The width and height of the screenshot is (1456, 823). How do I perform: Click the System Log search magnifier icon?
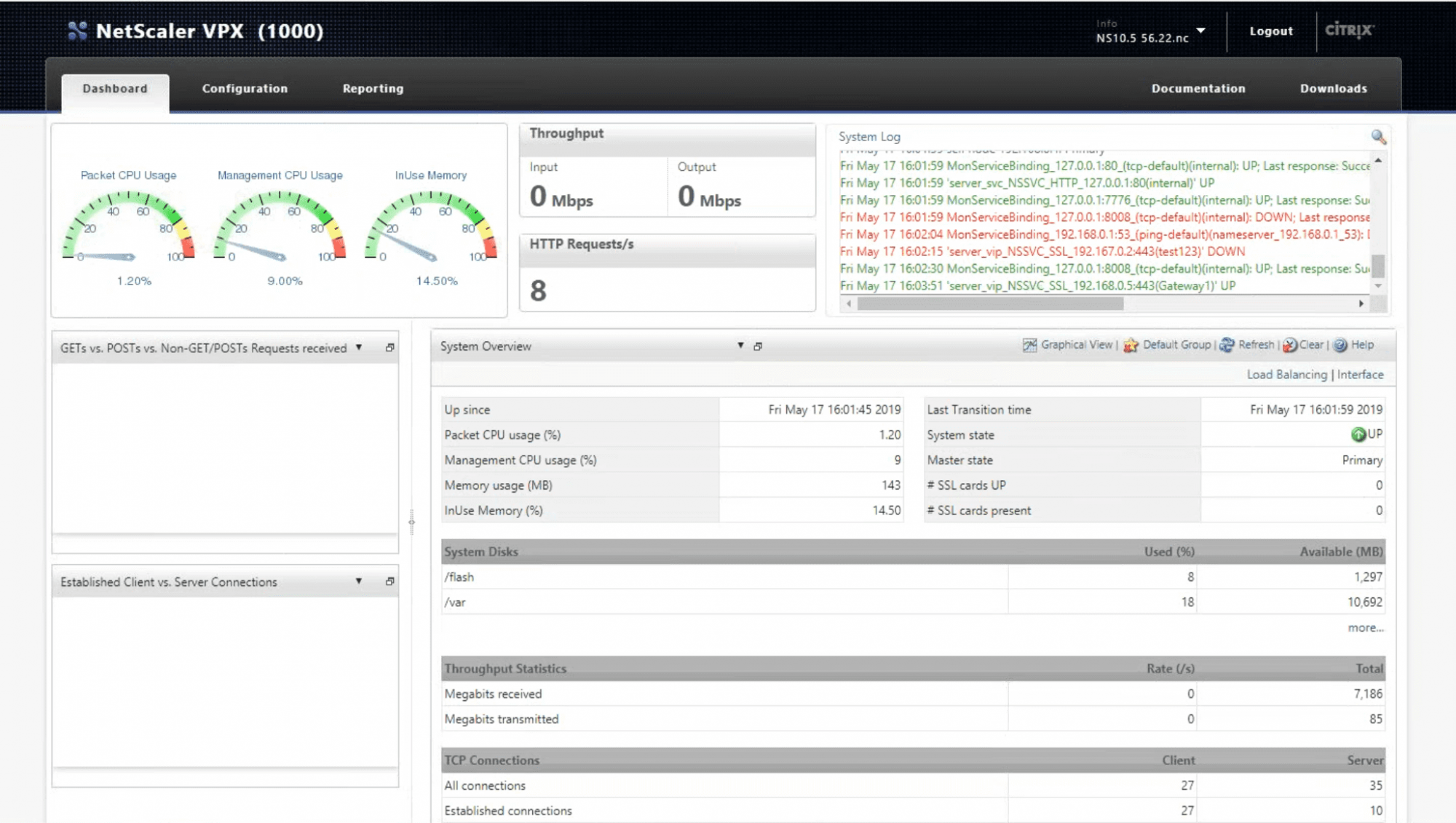1377,137
